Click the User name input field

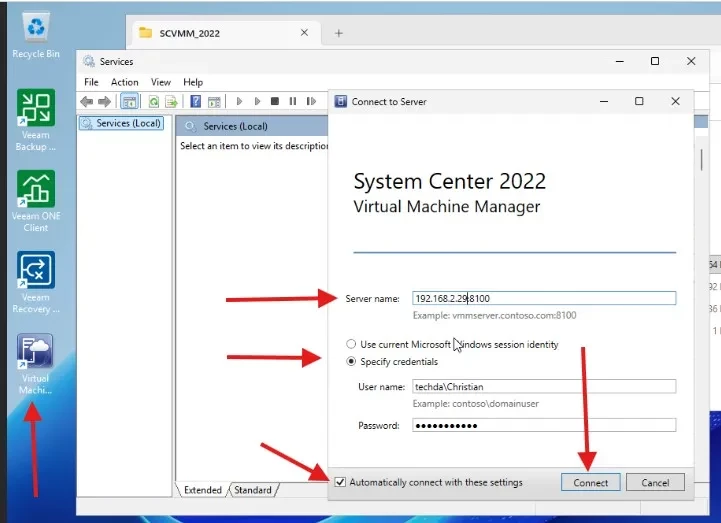click(x=544, y=386)
